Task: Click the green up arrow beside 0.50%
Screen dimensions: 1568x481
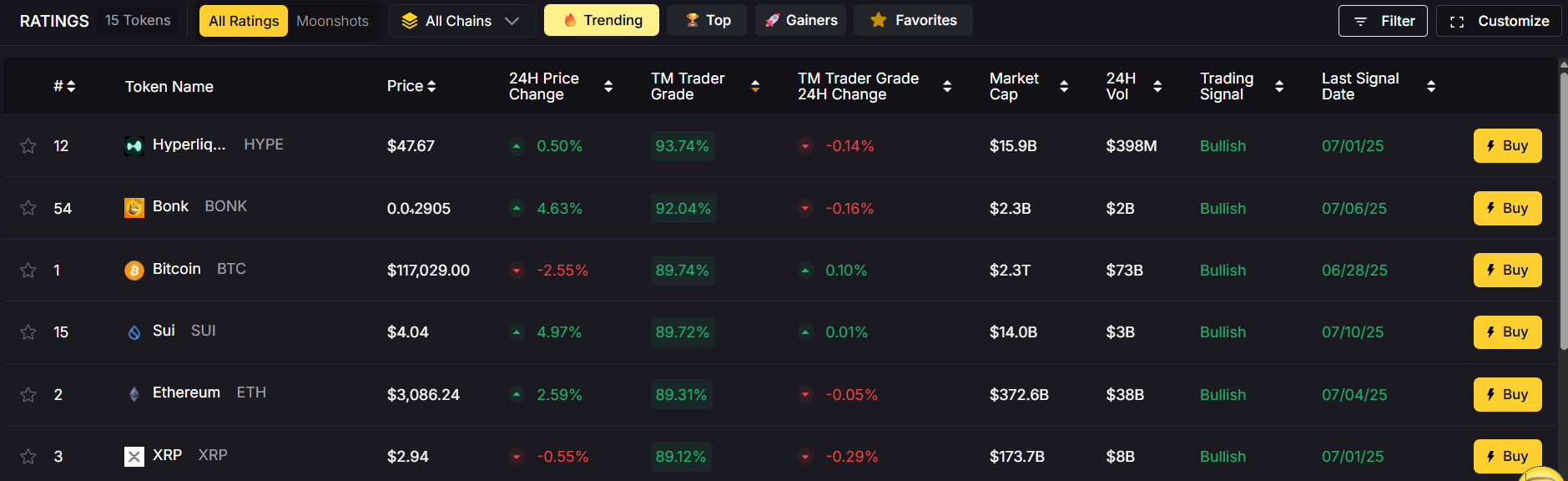Action: point(517,146)
